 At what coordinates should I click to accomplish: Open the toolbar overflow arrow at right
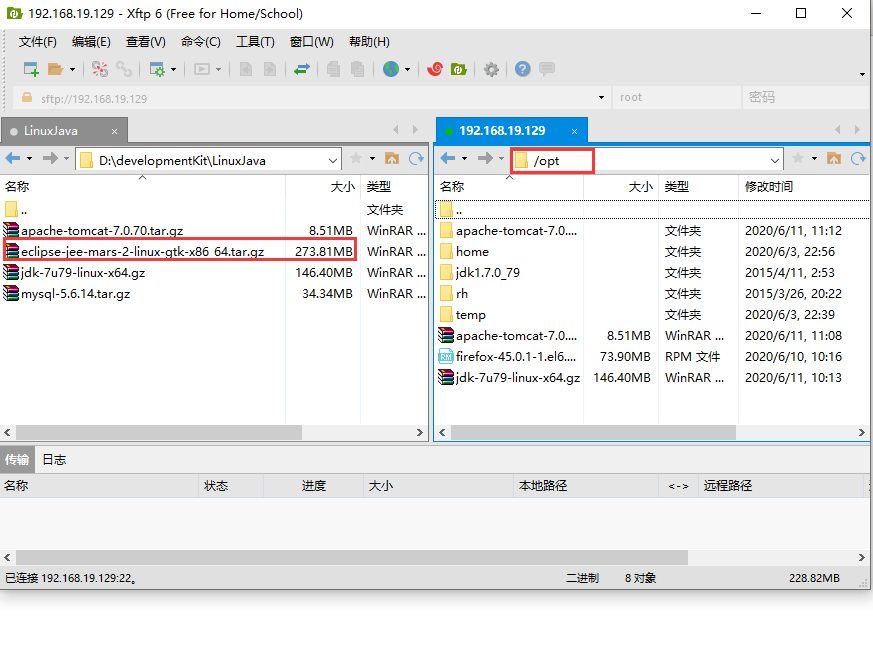click(862, 74)
